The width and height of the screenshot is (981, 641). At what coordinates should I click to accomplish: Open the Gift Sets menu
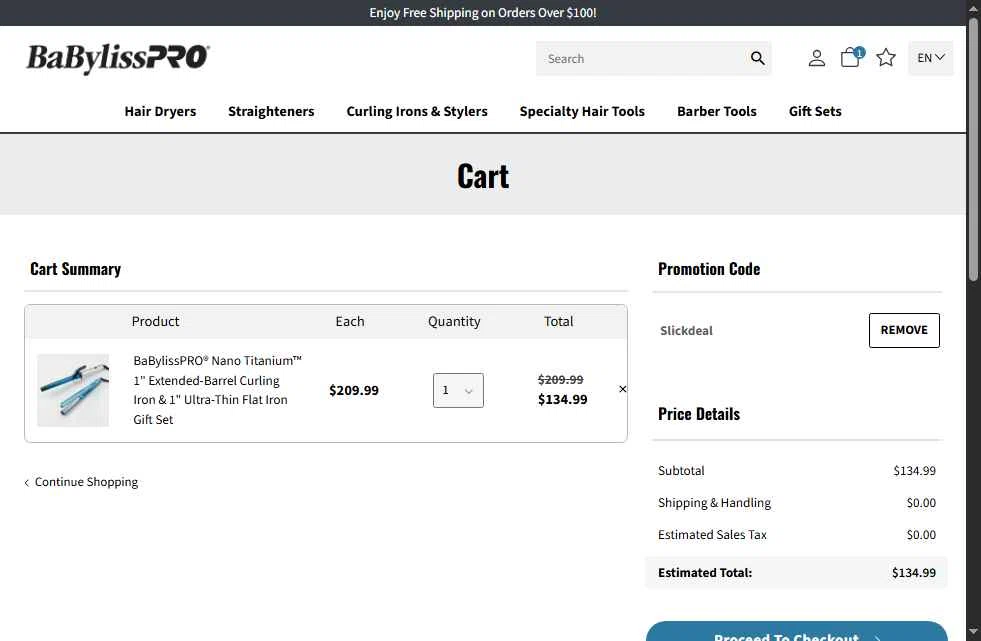point(815,111)
